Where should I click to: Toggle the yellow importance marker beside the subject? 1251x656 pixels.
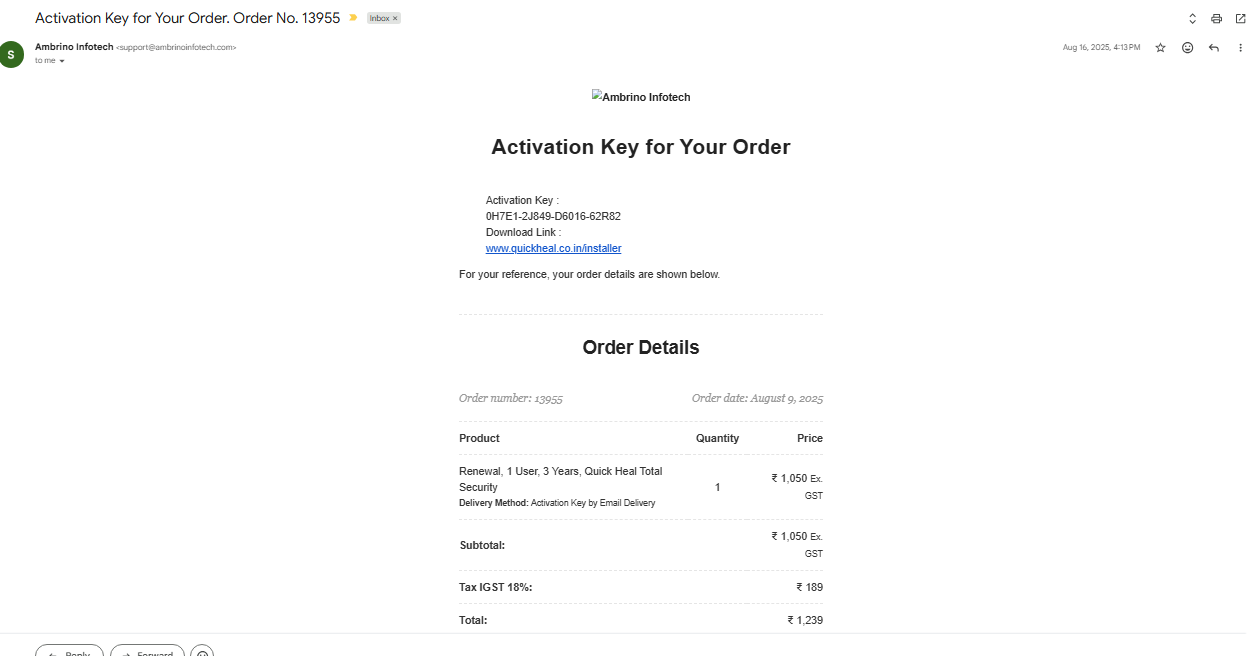tap(353, 18)
